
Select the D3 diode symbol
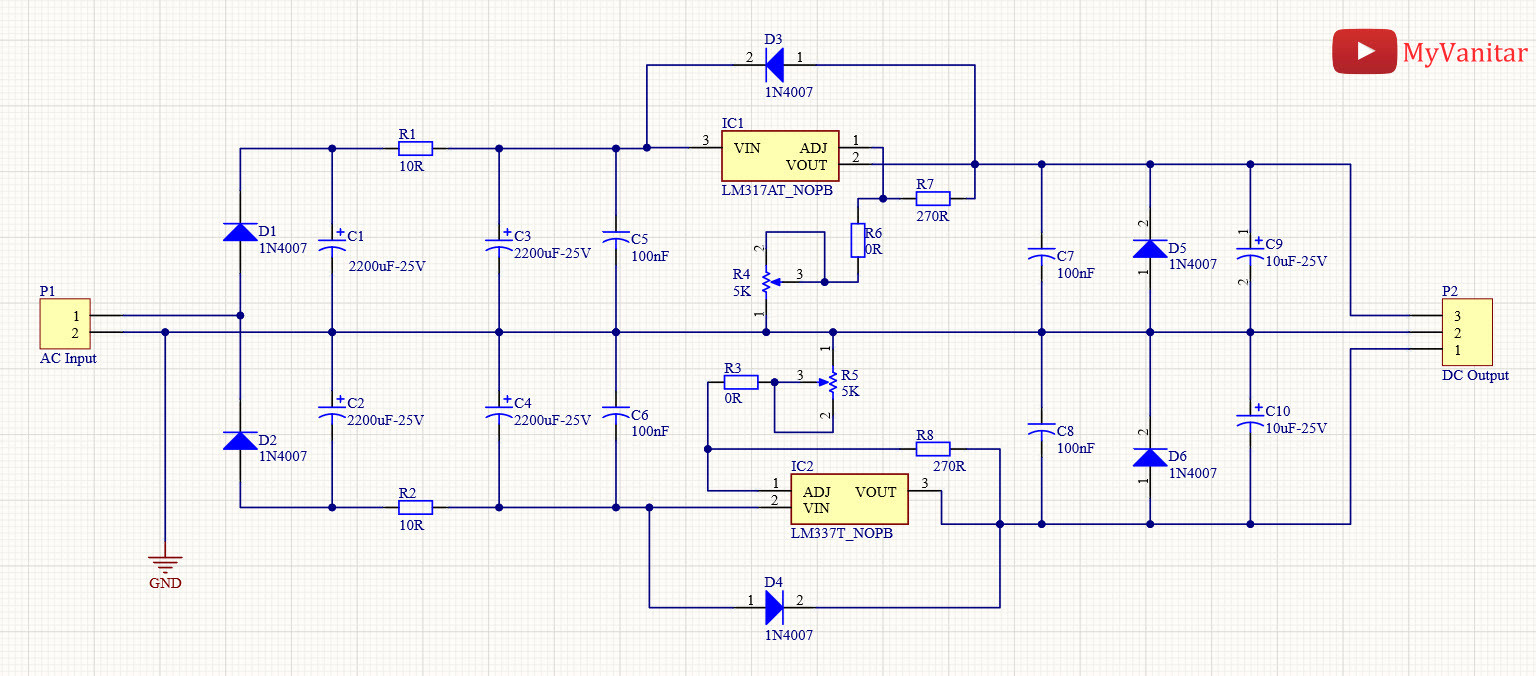[774, 66]
